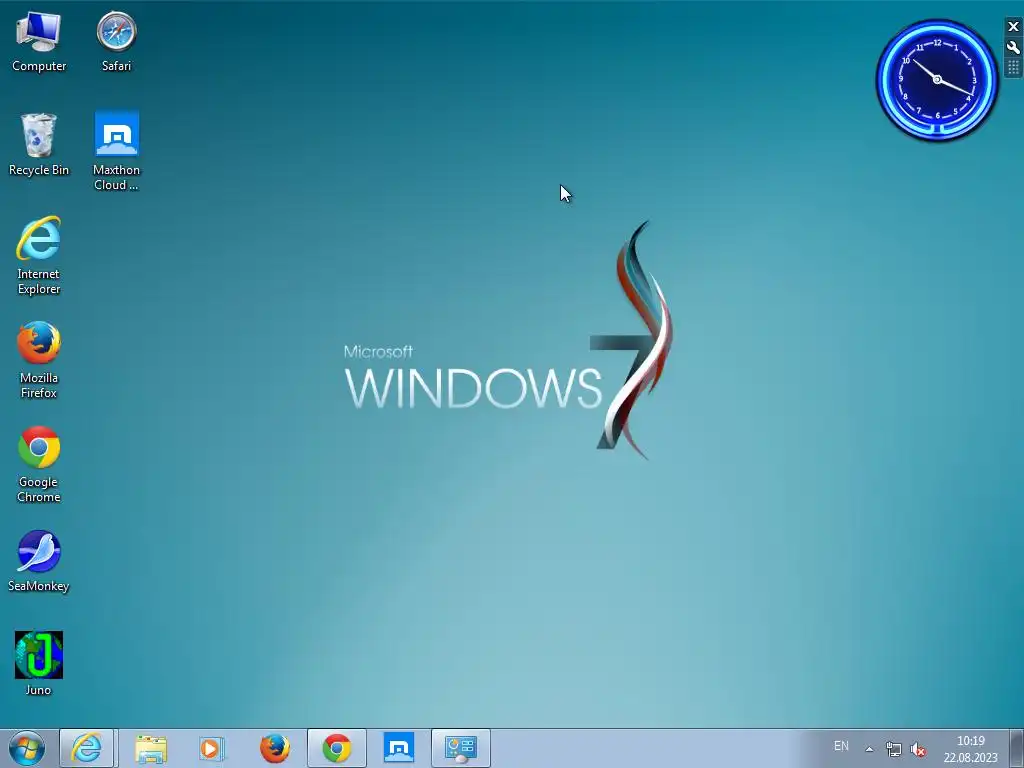This screenshot has width=1024, height=768.
Task: Select the Maxthon Cloud desktop shortcut
Action: (x=116, y=152)
